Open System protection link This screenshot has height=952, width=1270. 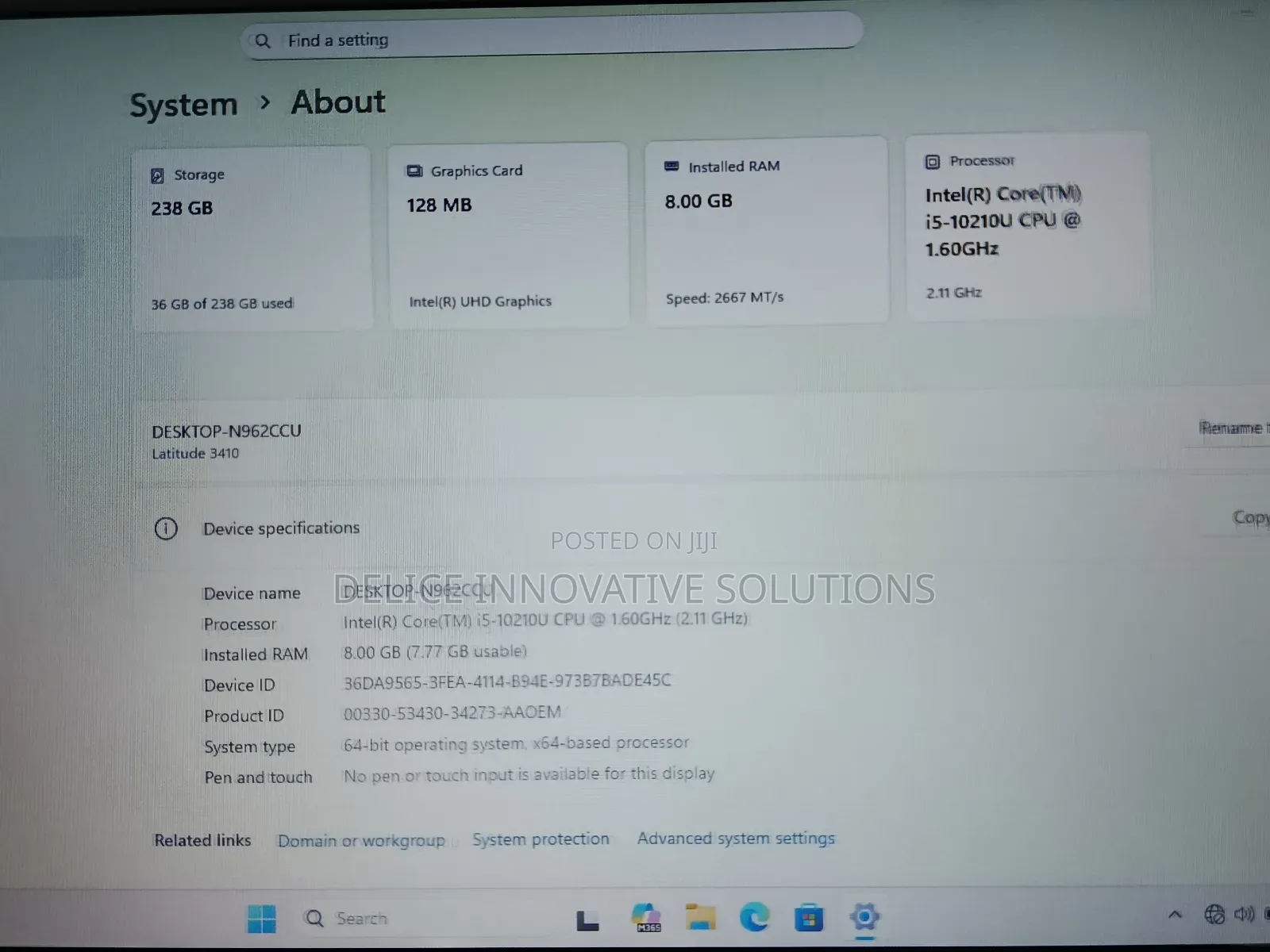(541, 839)
